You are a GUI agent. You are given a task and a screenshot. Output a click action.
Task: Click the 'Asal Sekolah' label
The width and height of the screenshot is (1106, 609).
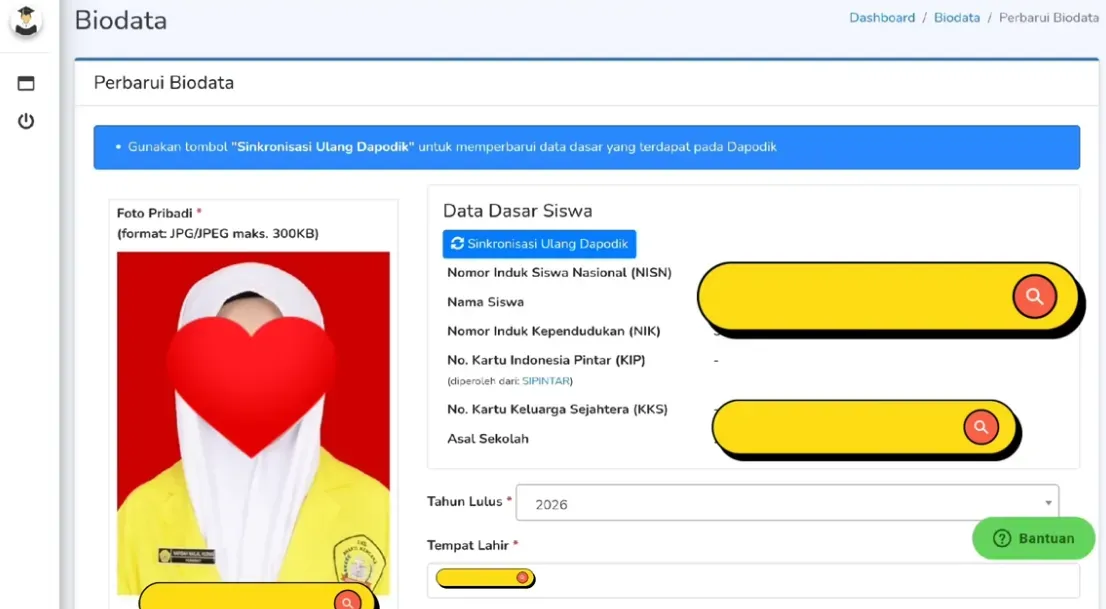(487, 439)
